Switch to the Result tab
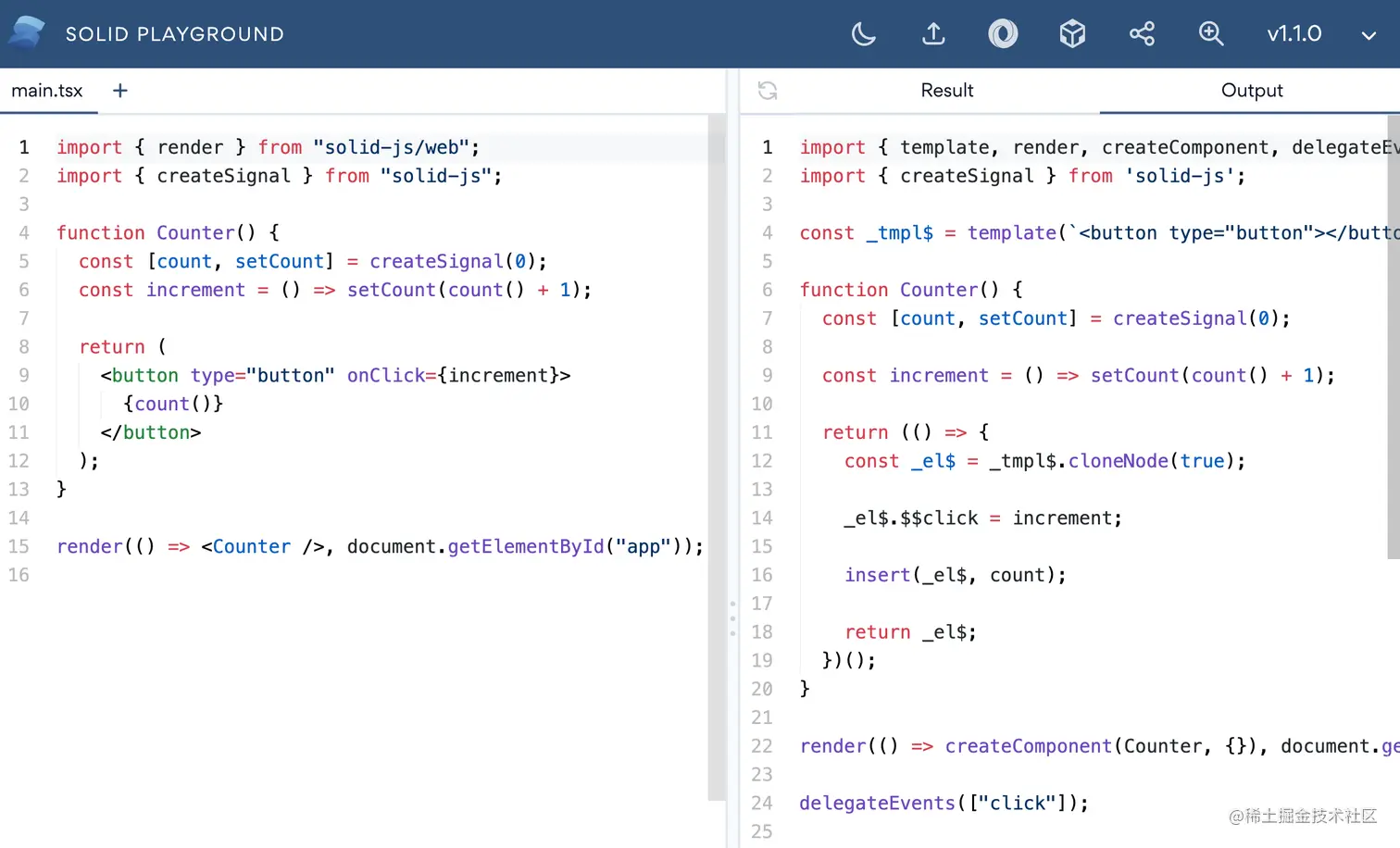This screenshot has width=1400, height=848. (946, 91)
